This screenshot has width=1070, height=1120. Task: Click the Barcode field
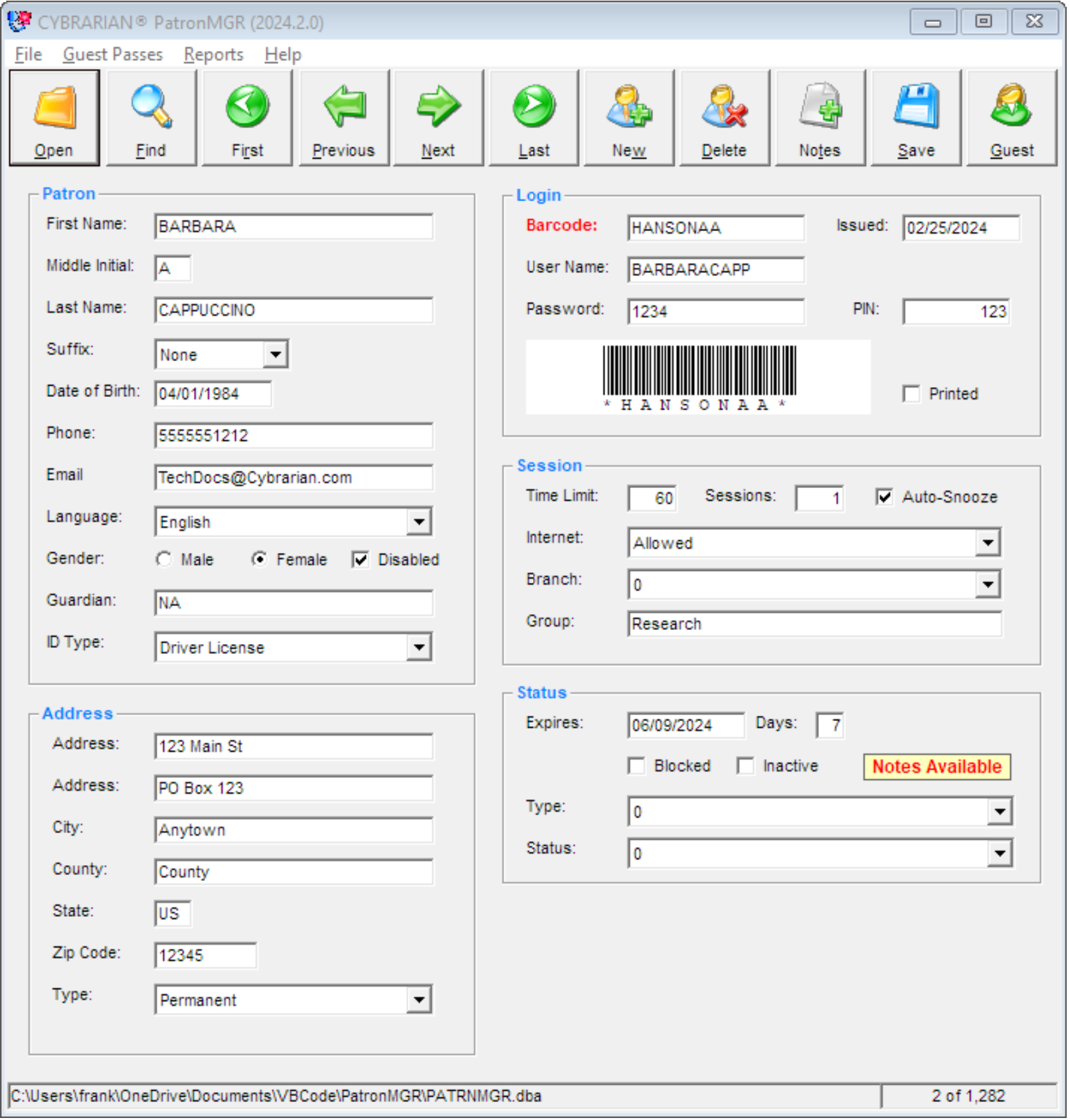point(717,228)
